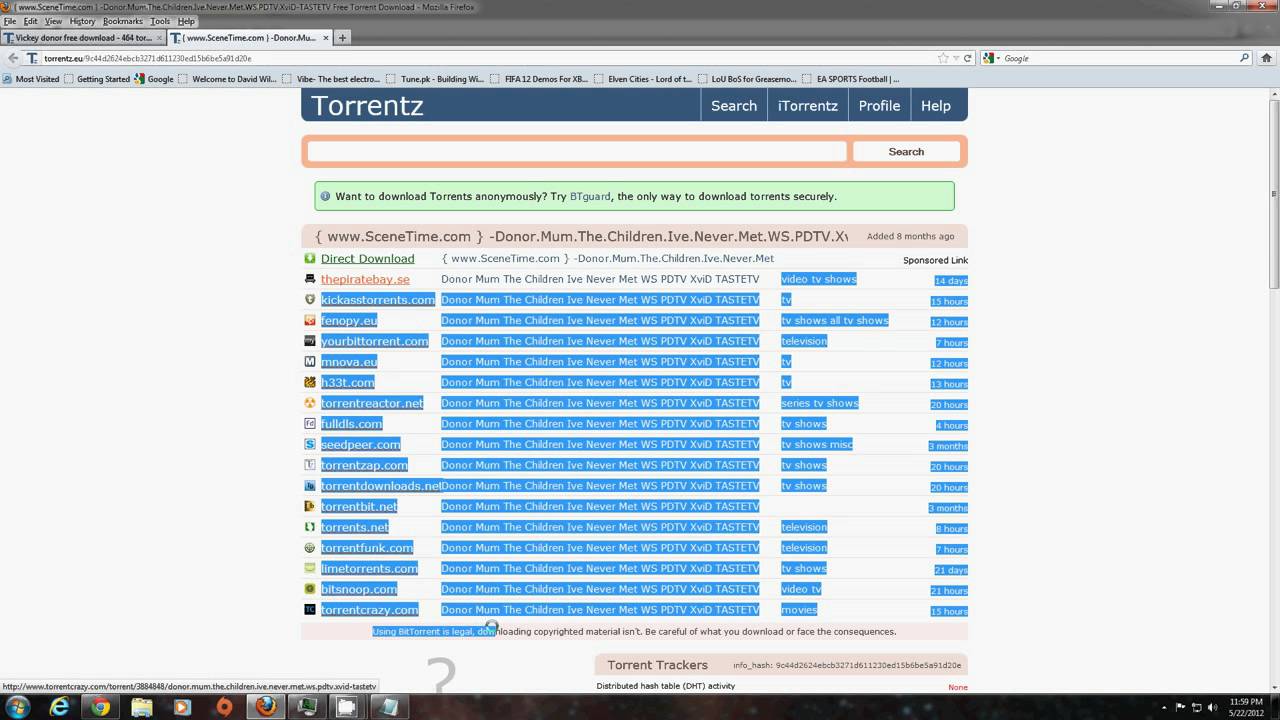This screenshot has height=720, width=1280.
Task: Open a new tab with the plus button
Action: (342, 38)
